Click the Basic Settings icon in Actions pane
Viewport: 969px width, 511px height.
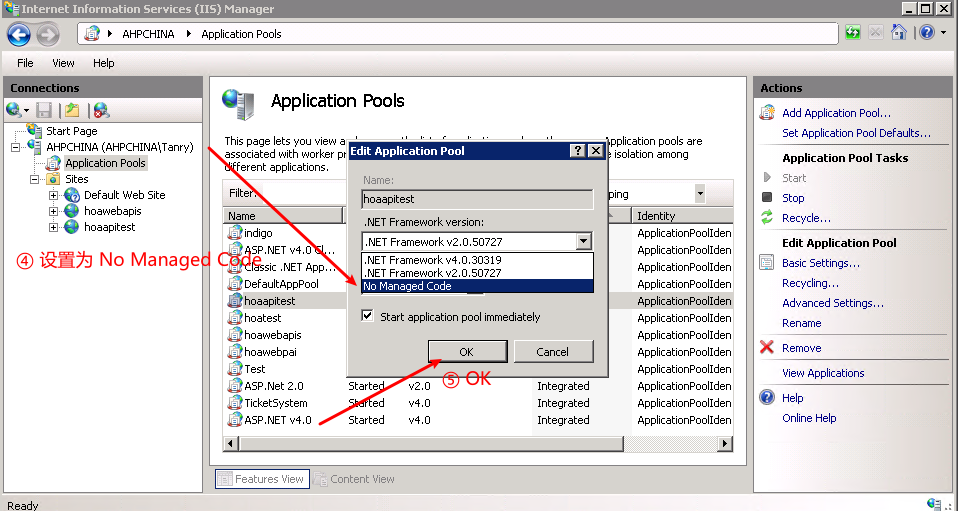coord(767,263)
